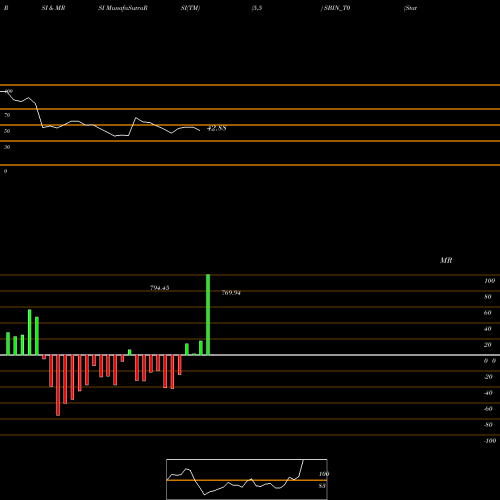Click the tallest green MR histogram bar
The width and height of the screenshot is (500, 500).
(208, 315)
